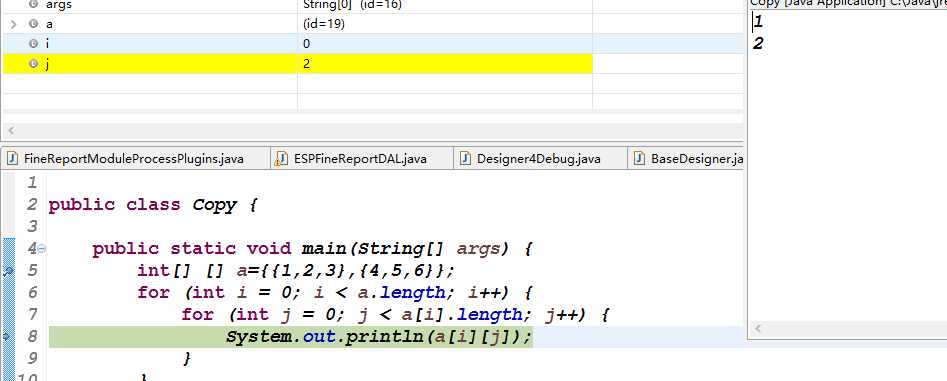Click the Java file icon on FineReportModuleProcessPlugins tab
The image size is (947, 381).
[x=13, y=159]
